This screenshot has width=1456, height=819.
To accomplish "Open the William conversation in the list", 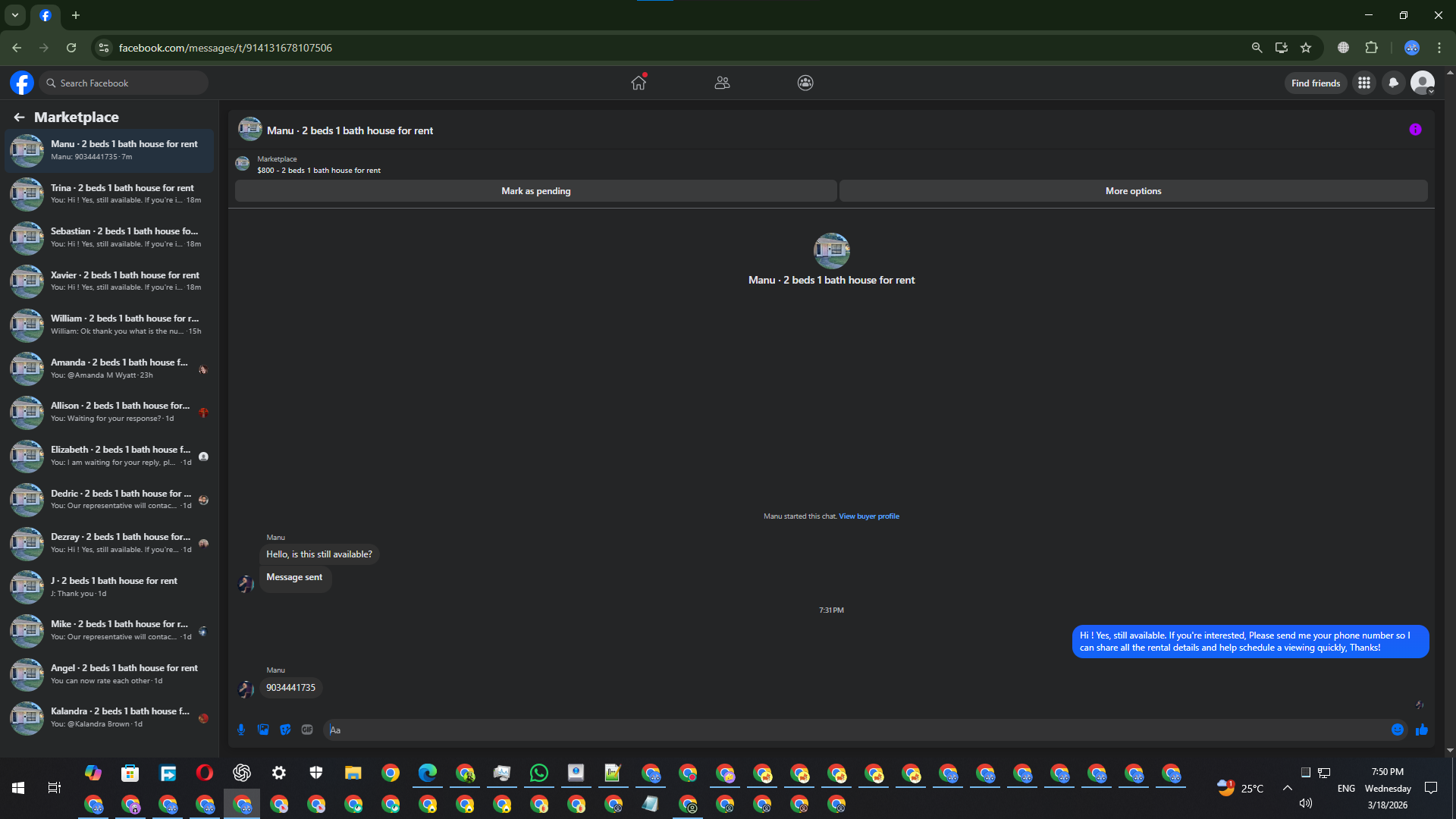I will tap(110, 325).
